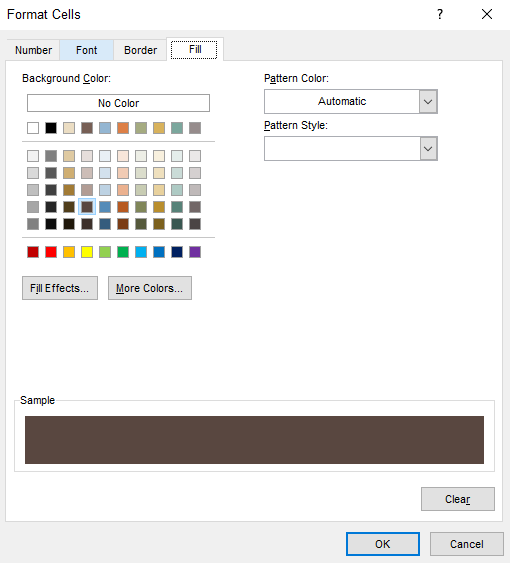Pick the black theme color swatch
The width and height of the screenshot is (510, 563).
point(51,128)
